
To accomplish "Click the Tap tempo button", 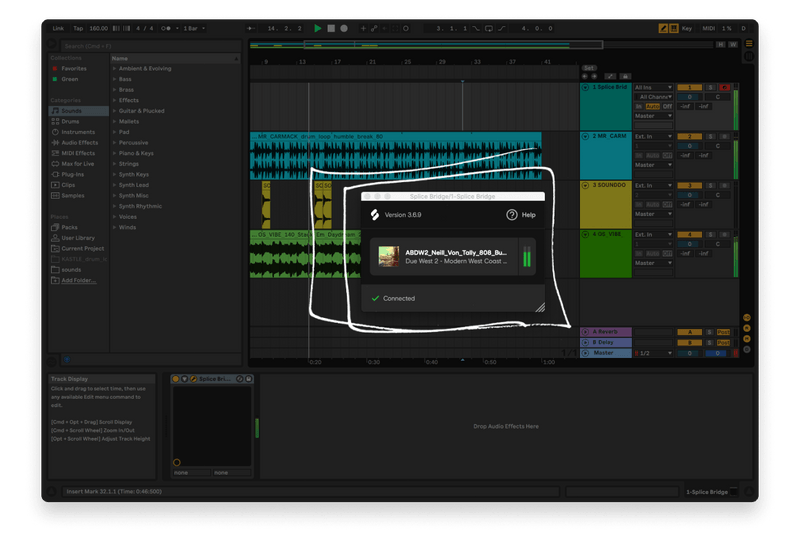I will point(78,29).
